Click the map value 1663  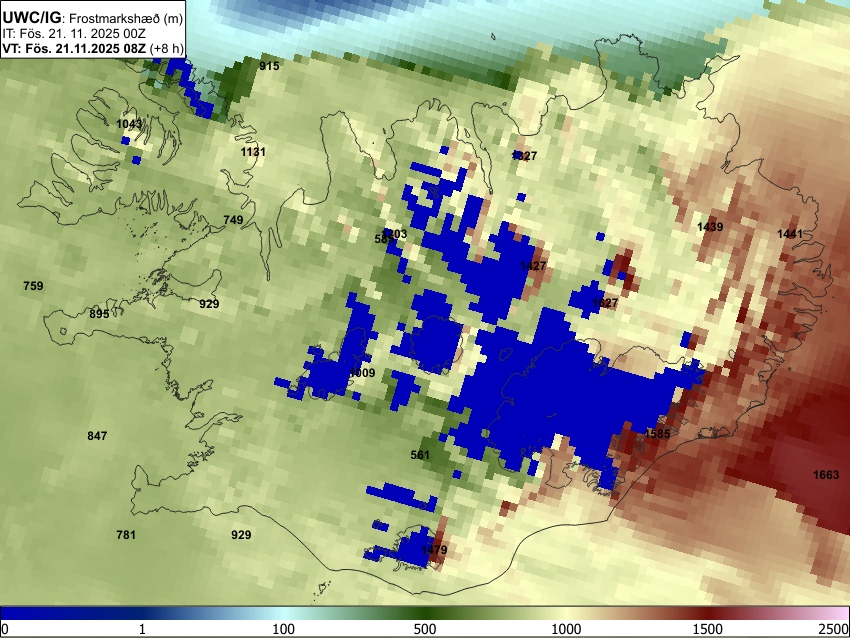tap(826, 475)
